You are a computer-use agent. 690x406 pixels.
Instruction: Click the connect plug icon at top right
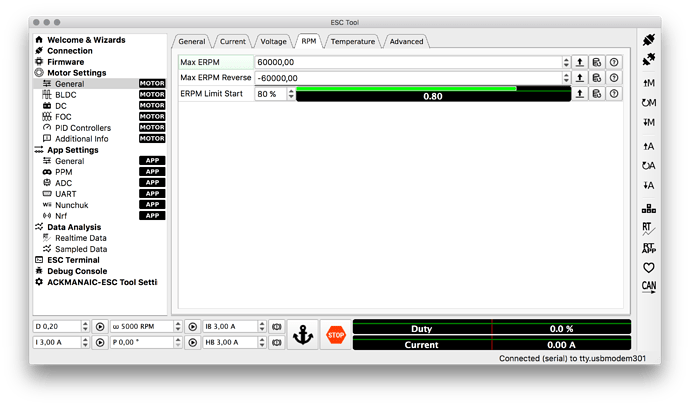click(x=649, y=40)
